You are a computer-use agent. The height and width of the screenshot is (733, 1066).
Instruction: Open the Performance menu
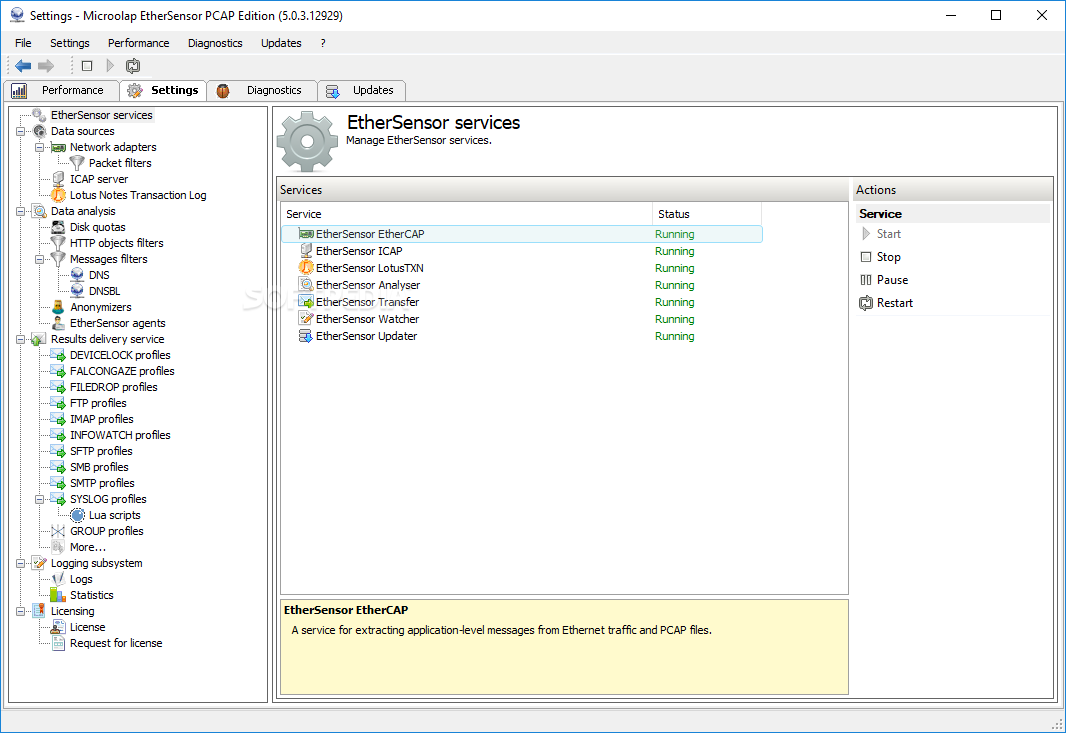(139, 43)
